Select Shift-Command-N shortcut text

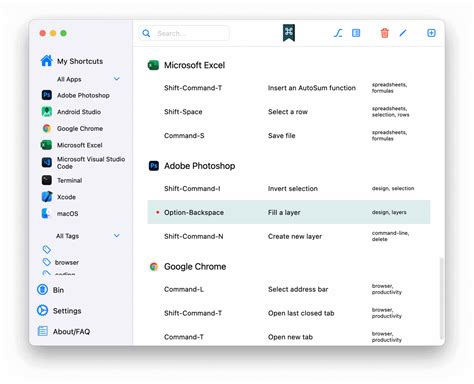coord(194,236)
